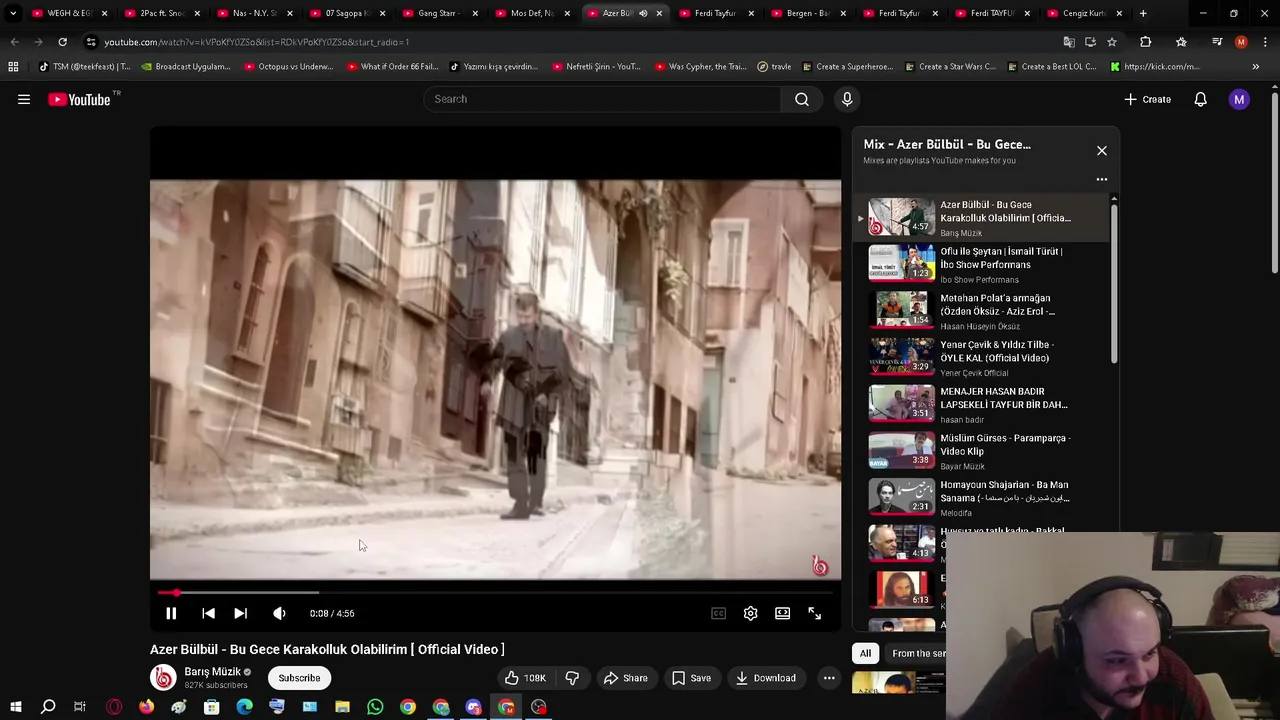1280x720 pixels.
Task: Open a new browser tab
Action: pos(1143,13)
